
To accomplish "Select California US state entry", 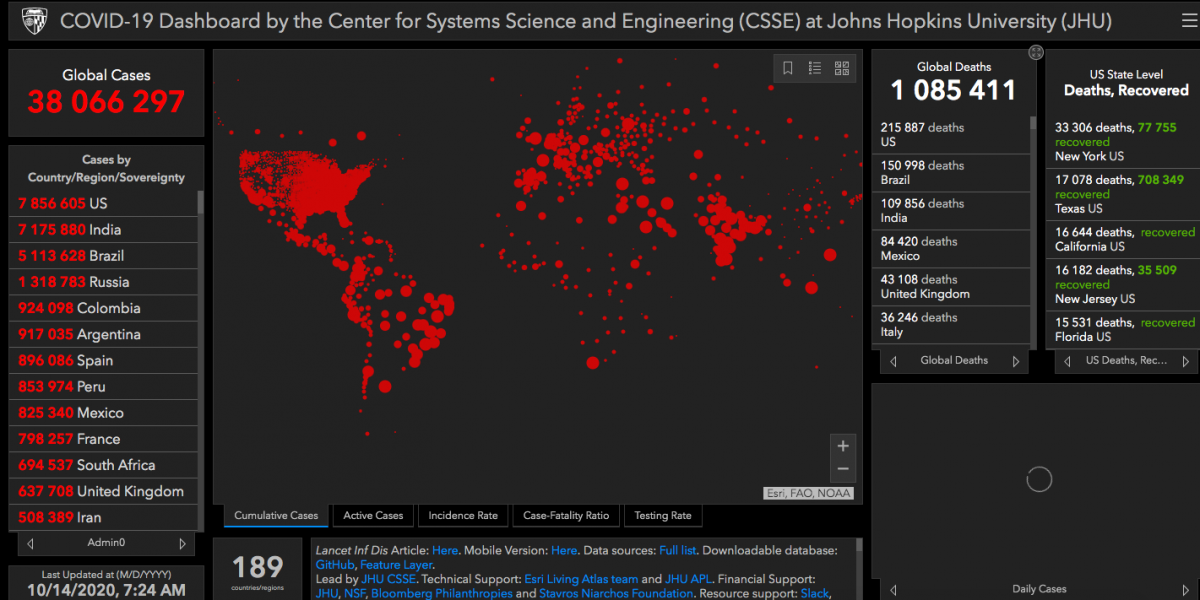I will 1124,239.
